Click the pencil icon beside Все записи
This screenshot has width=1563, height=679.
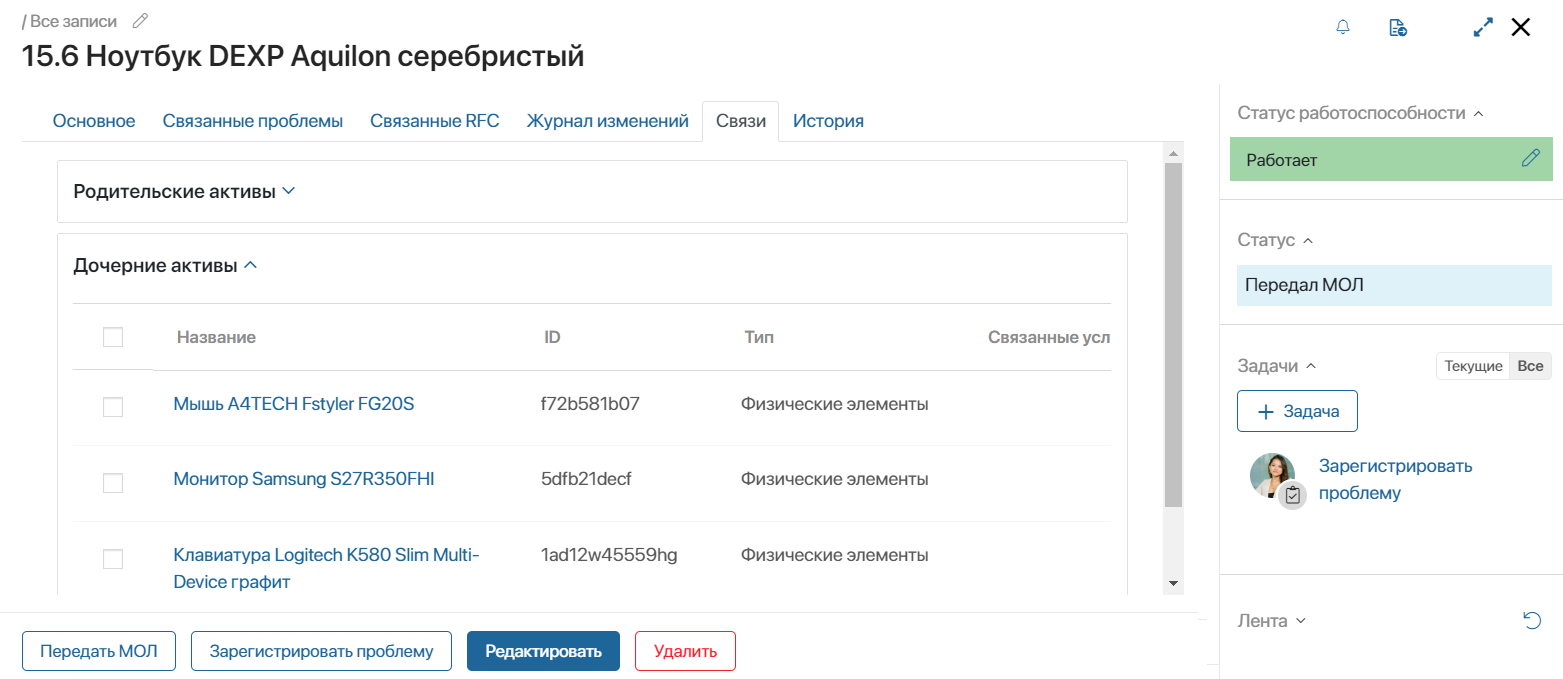(141, 20)
